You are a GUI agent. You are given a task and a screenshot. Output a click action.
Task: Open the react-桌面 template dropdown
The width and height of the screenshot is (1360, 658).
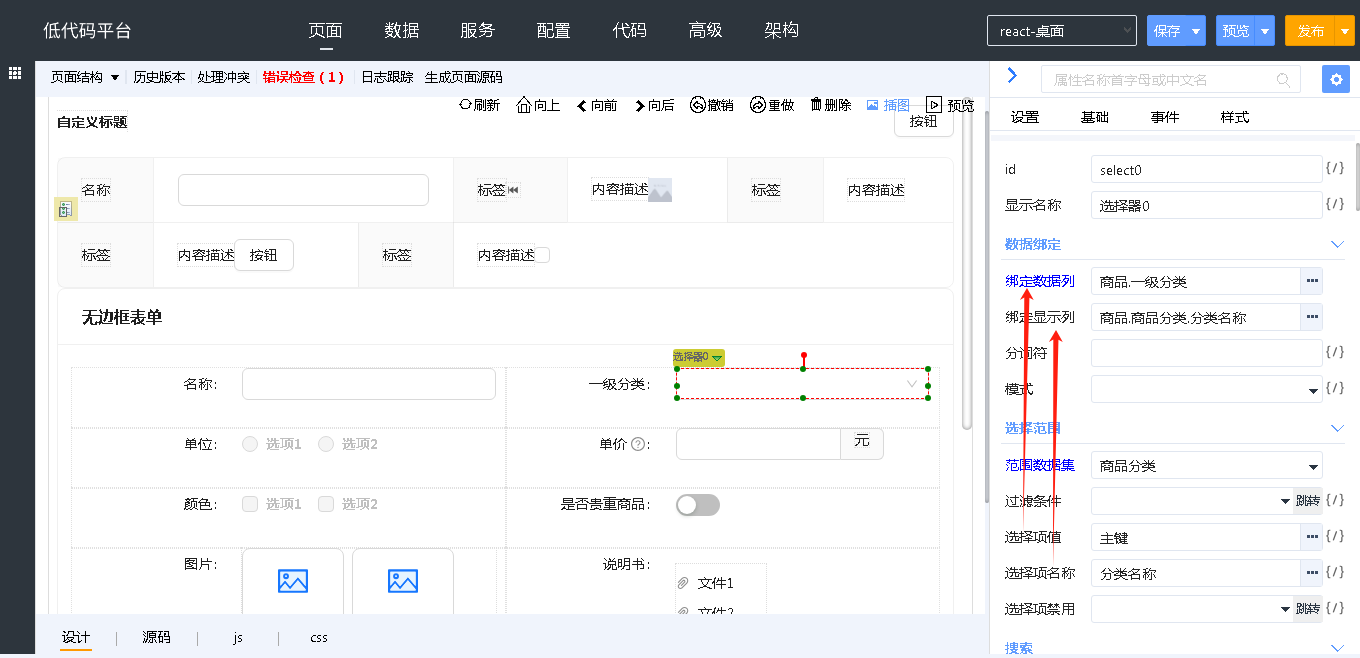1062,31
